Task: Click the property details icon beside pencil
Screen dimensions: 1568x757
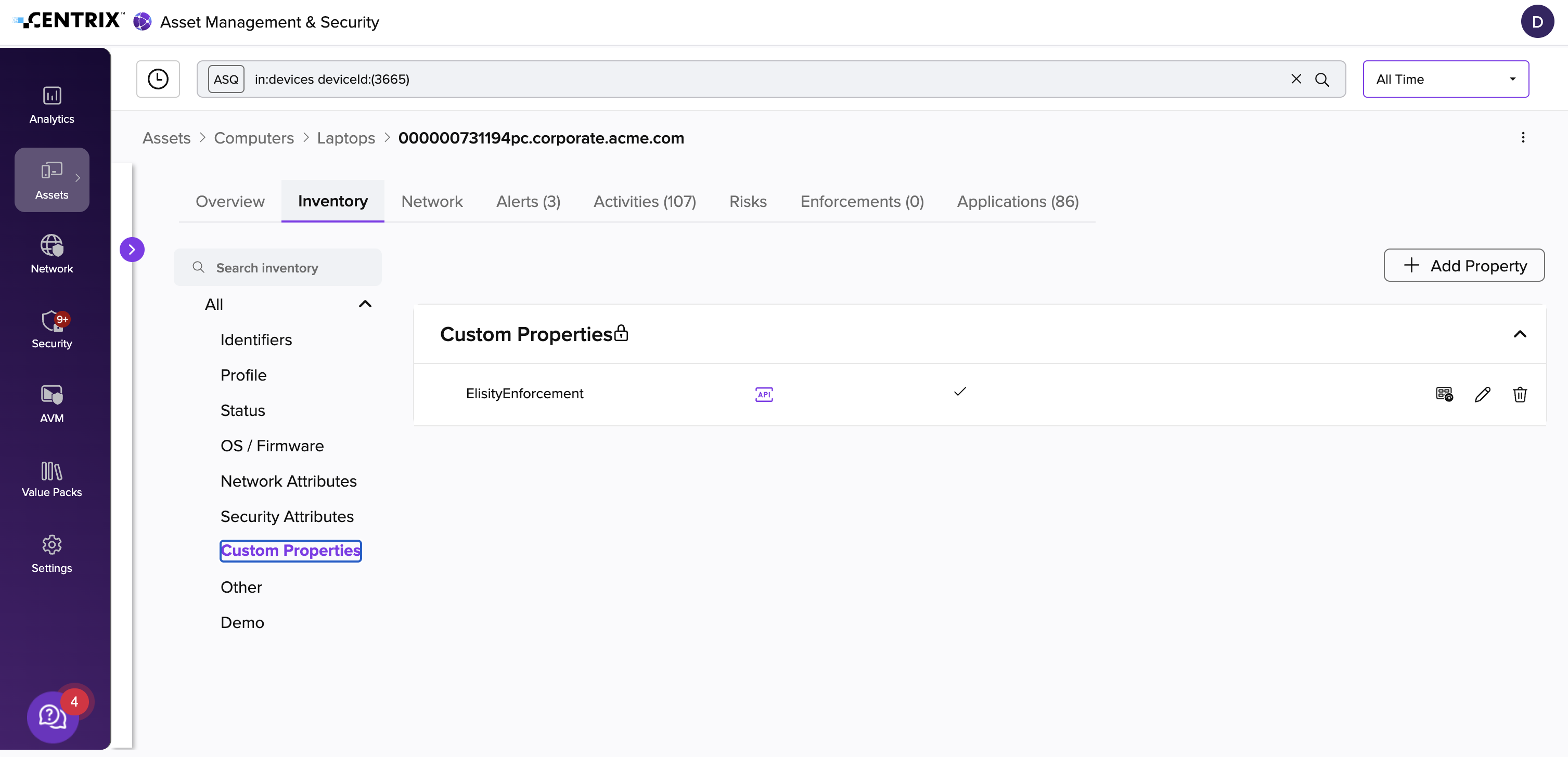Action: click(1444, 394)
